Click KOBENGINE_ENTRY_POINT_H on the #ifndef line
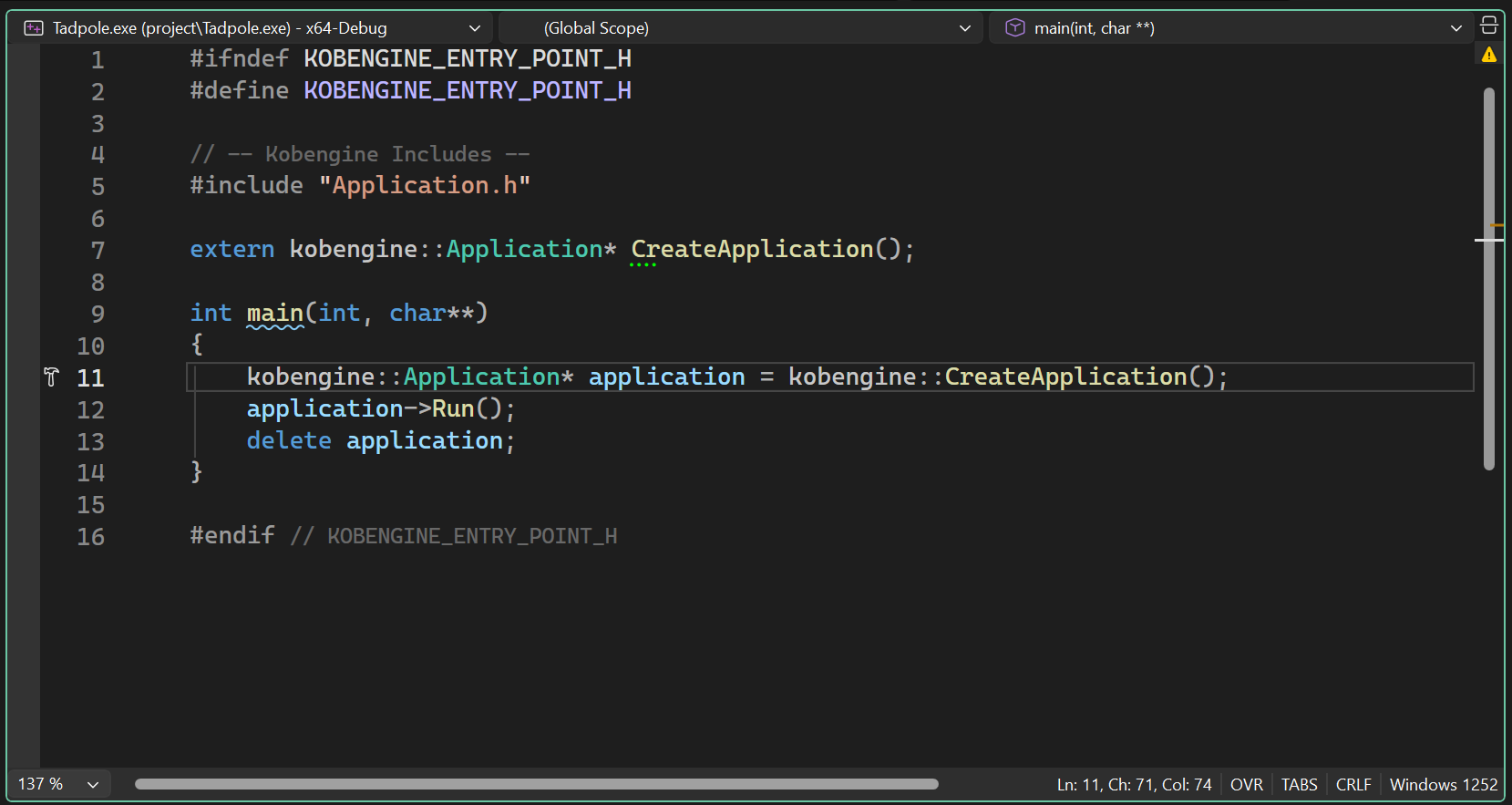Screen dimensions: 1512x805 tap(468, 59)
